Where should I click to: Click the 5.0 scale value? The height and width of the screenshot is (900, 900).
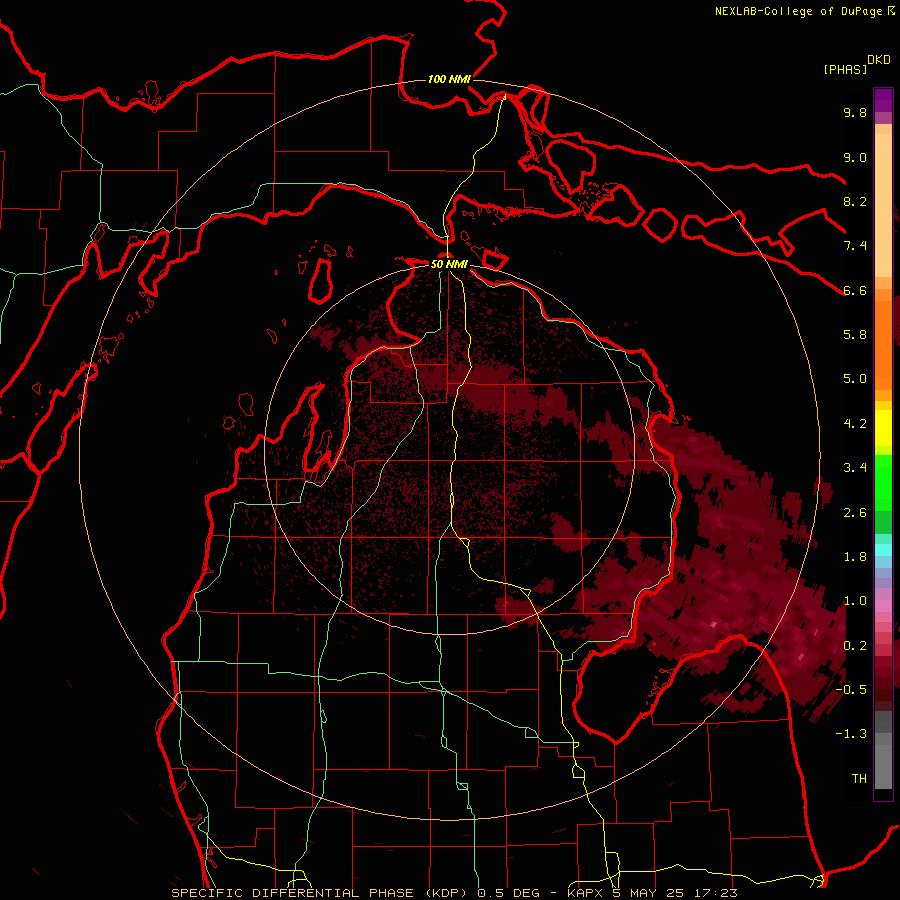pos(855,379)
